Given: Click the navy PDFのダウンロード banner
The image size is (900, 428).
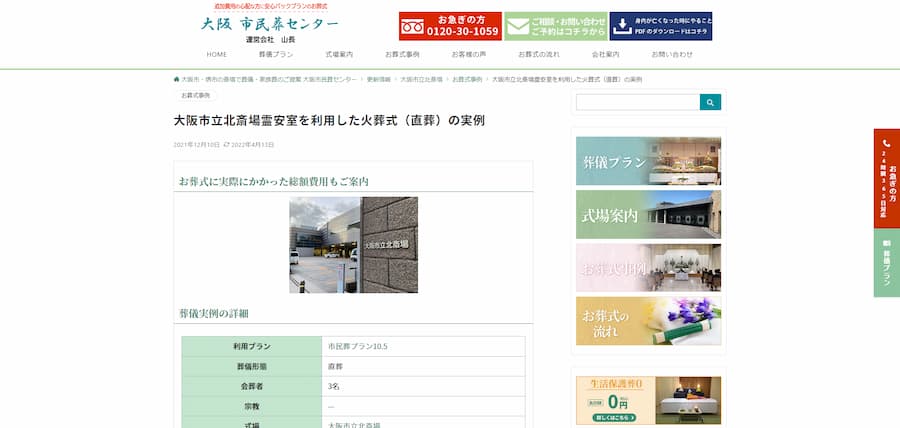Looking at the screenshot, I should [x=661, y=26].
